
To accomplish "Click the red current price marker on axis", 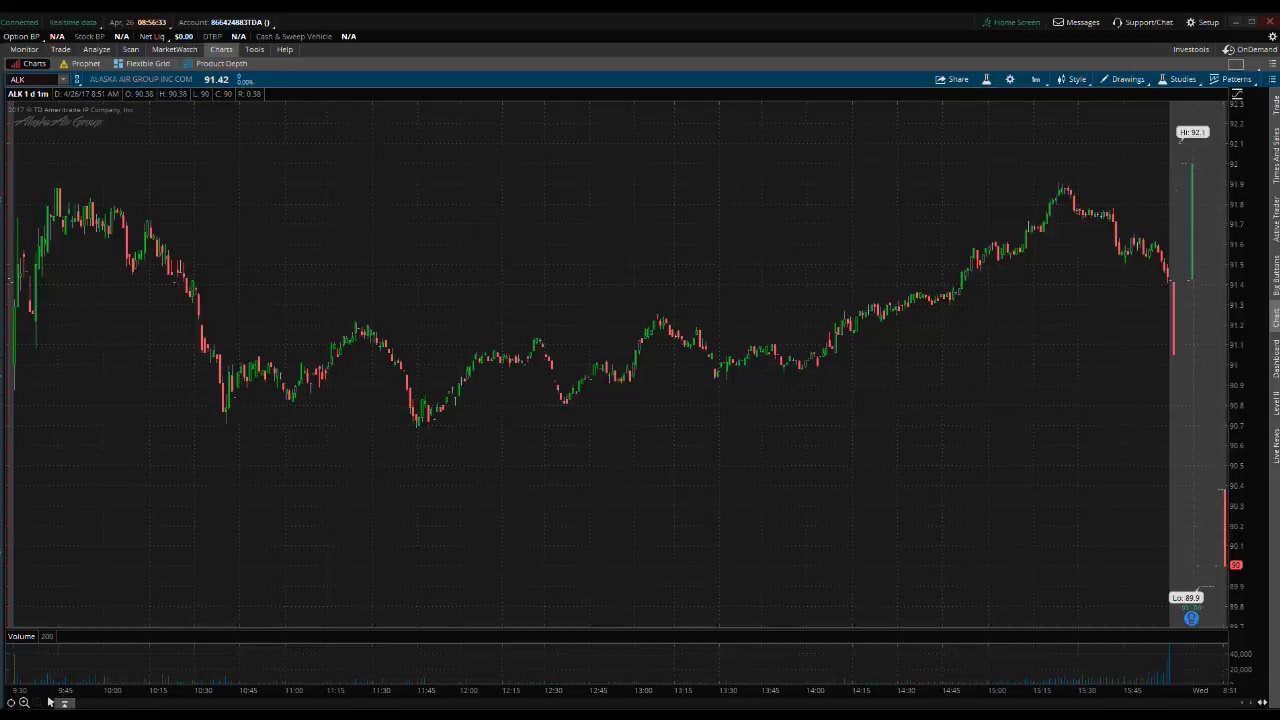I will 1236,566.
